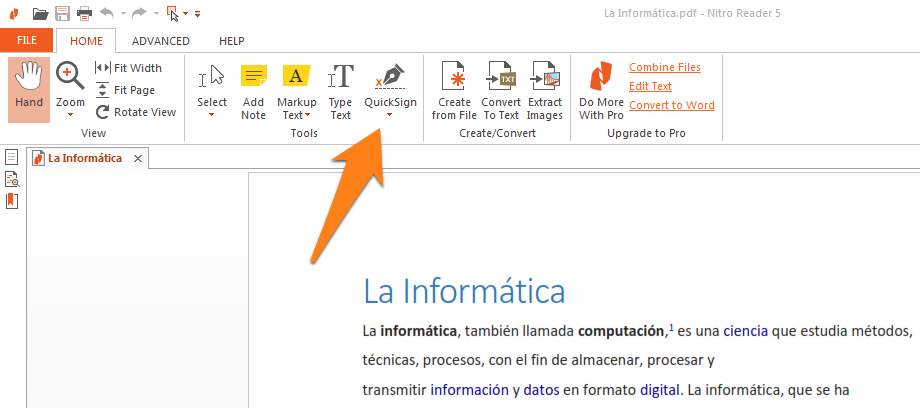Open the Bookmarks sidebar panel
Screen dimensions: 920x408
[12, 201]
